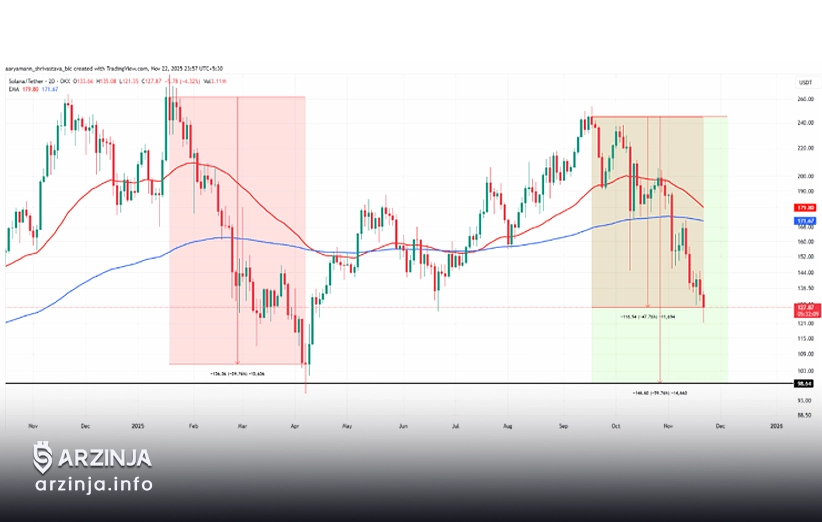Select the black 98.64 horizontal line label

pyautogui.click(x=802, y=383)
